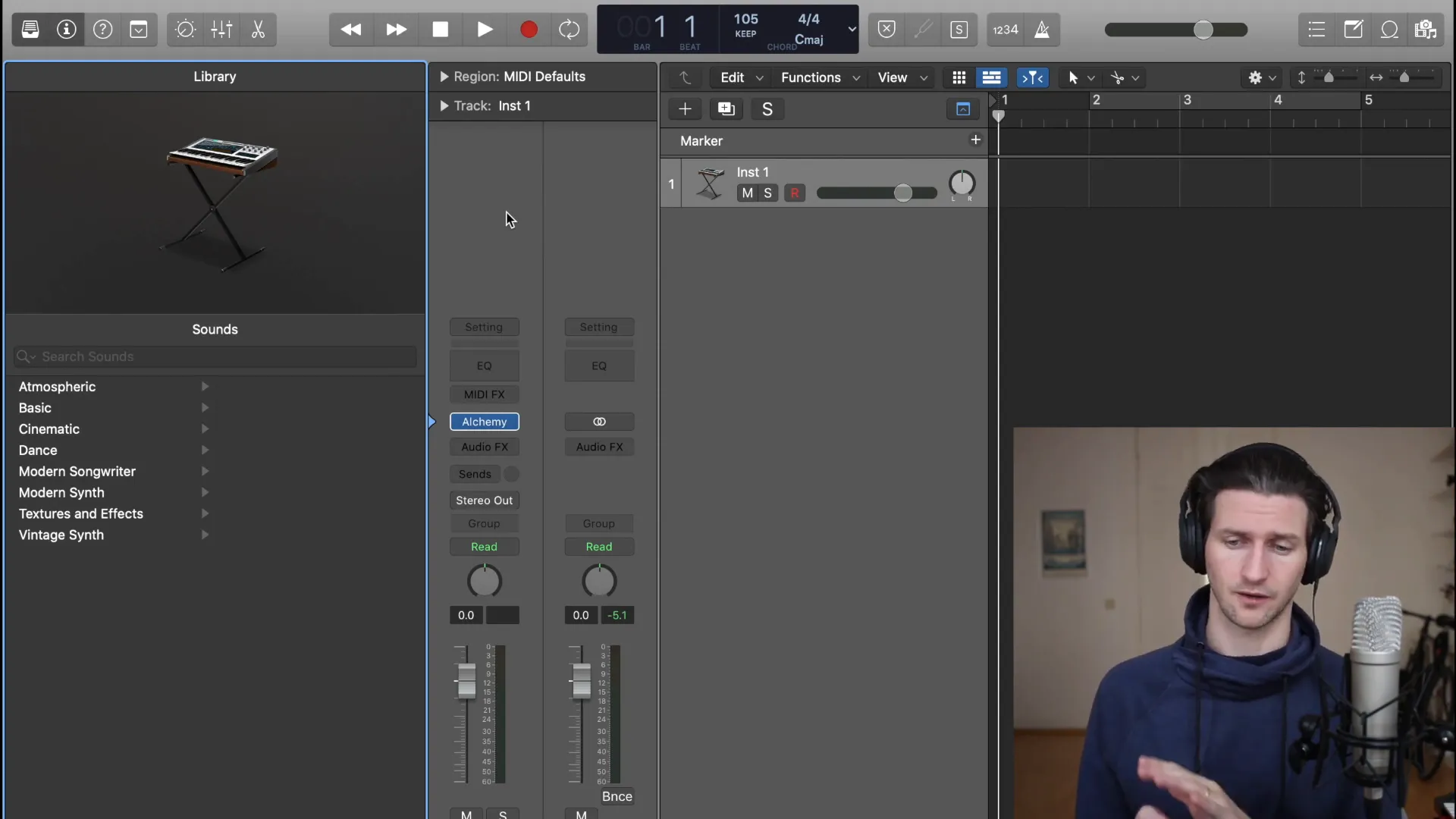Toggle transport Solo button

(959, 30)
